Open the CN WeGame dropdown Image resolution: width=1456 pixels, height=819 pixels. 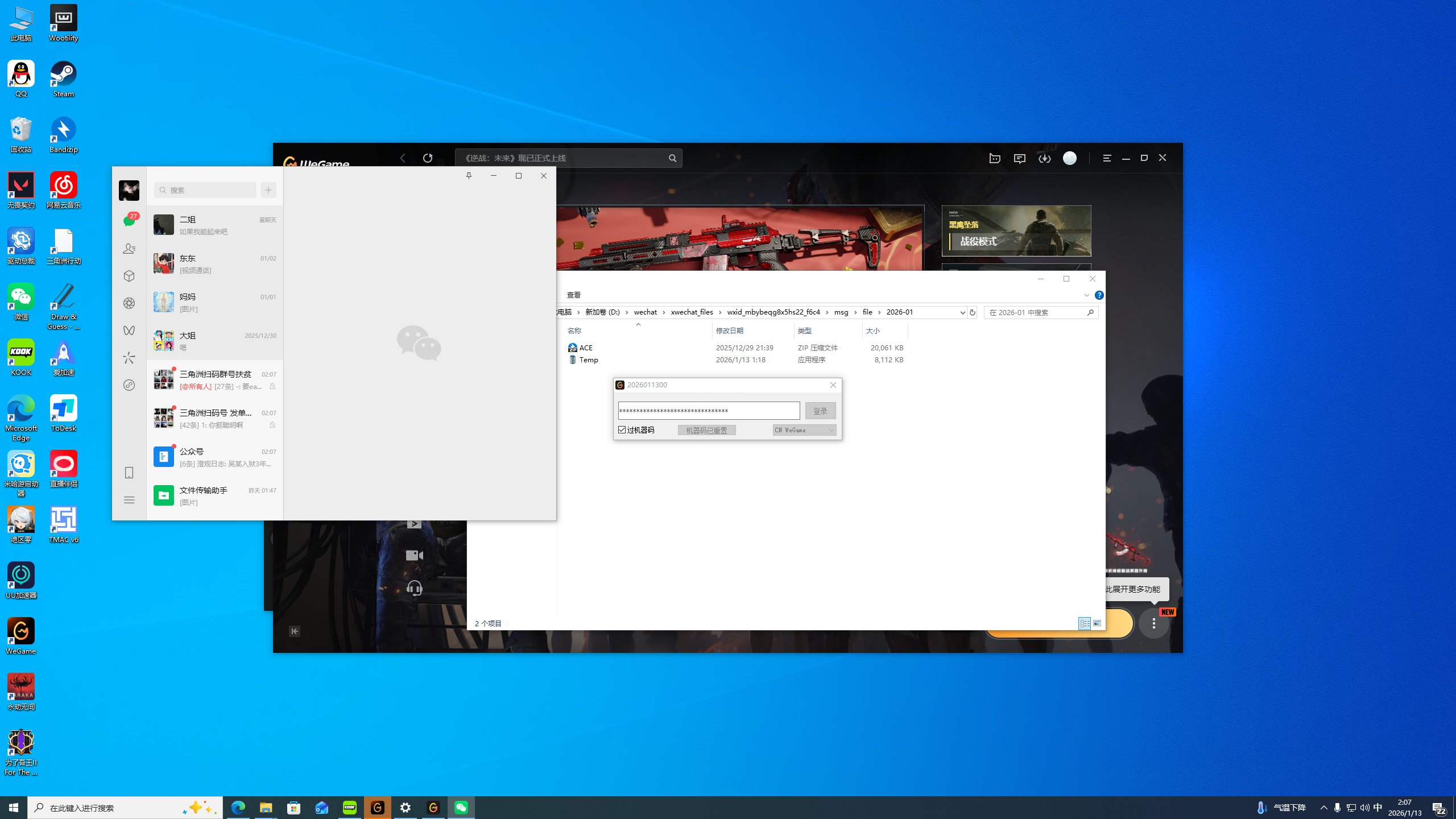pos(804,430)
